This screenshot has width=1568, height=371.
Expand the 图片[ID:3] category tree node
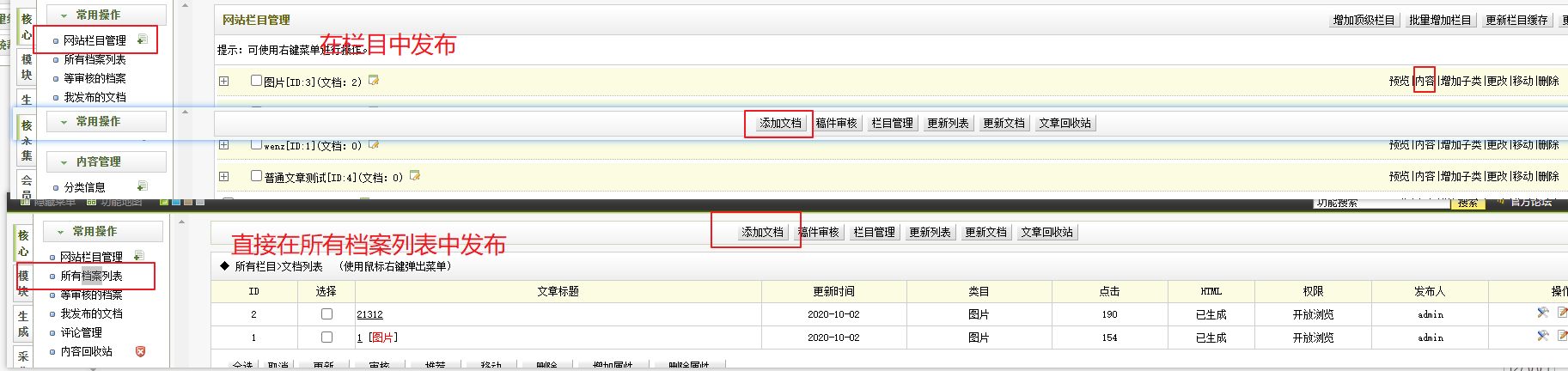click(223, 81)
